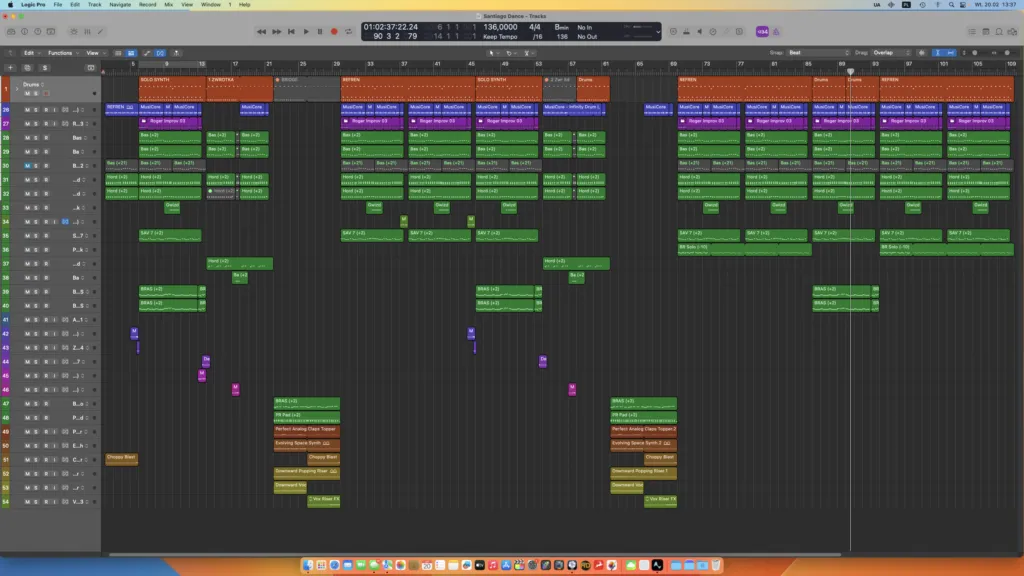
Task: Enable the purple count-in button
Action: click(761, 32)
